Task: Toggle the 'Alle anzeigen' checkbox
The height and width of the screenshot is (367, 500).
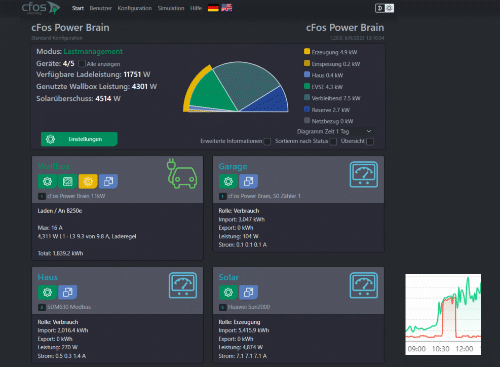Action: coord(82,63)
